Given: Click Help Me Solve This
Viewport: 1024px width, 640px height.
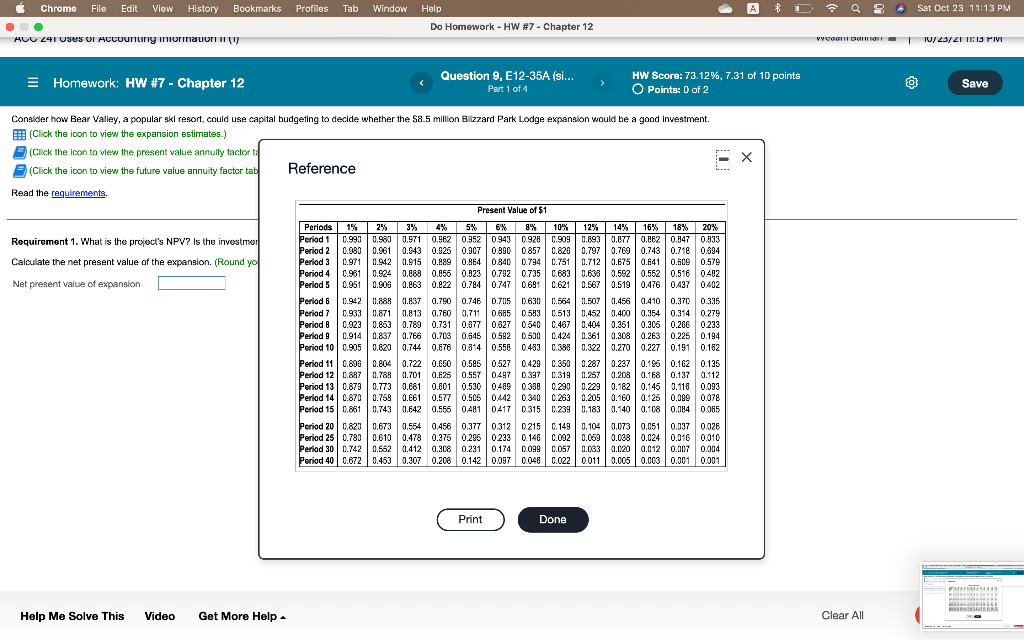Looking at the screenshot, I should click(x=72, y=616).
